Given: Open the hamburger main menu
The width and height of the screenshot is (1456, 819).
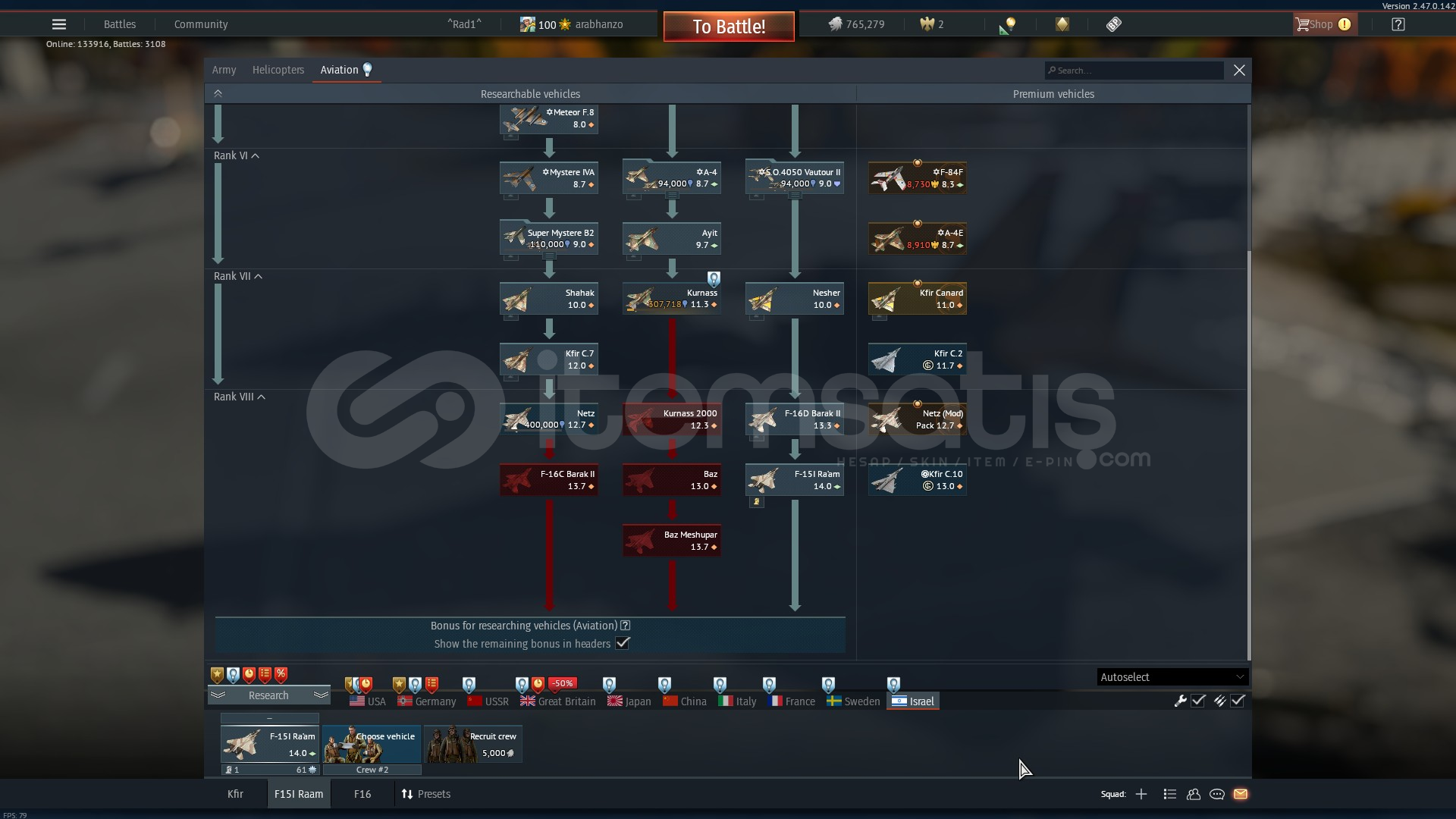Looking at the screenshot, I should tap(58, 24).
